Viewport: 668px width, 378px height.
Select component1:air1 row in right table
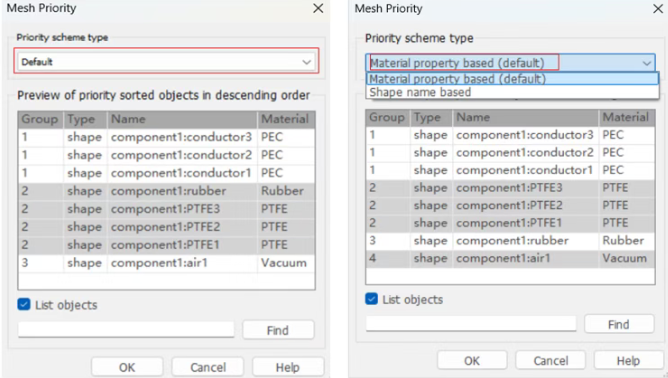[x=510, y=258]
